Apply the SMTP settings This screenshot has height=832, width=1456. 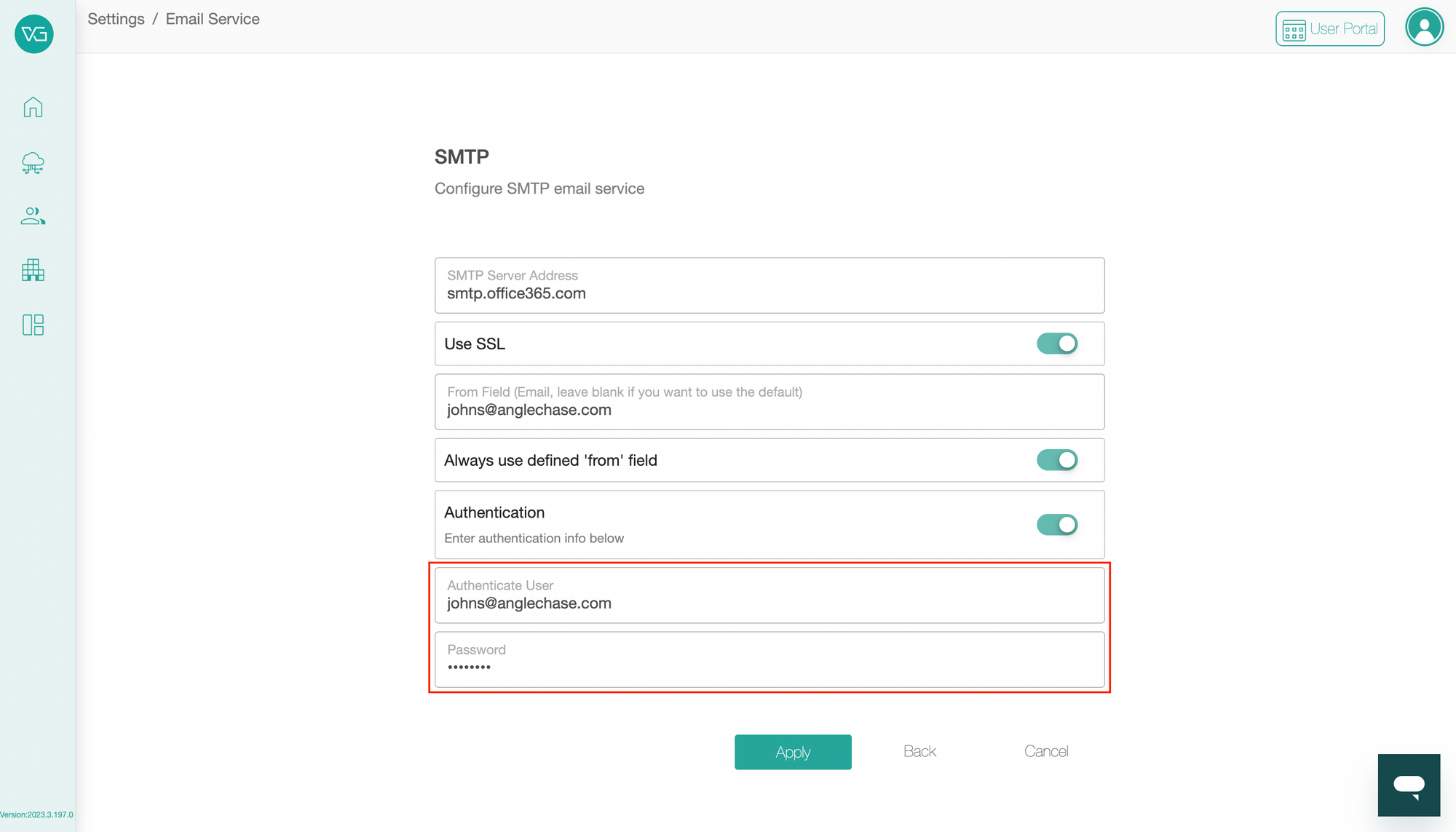(x=793, y=752)
